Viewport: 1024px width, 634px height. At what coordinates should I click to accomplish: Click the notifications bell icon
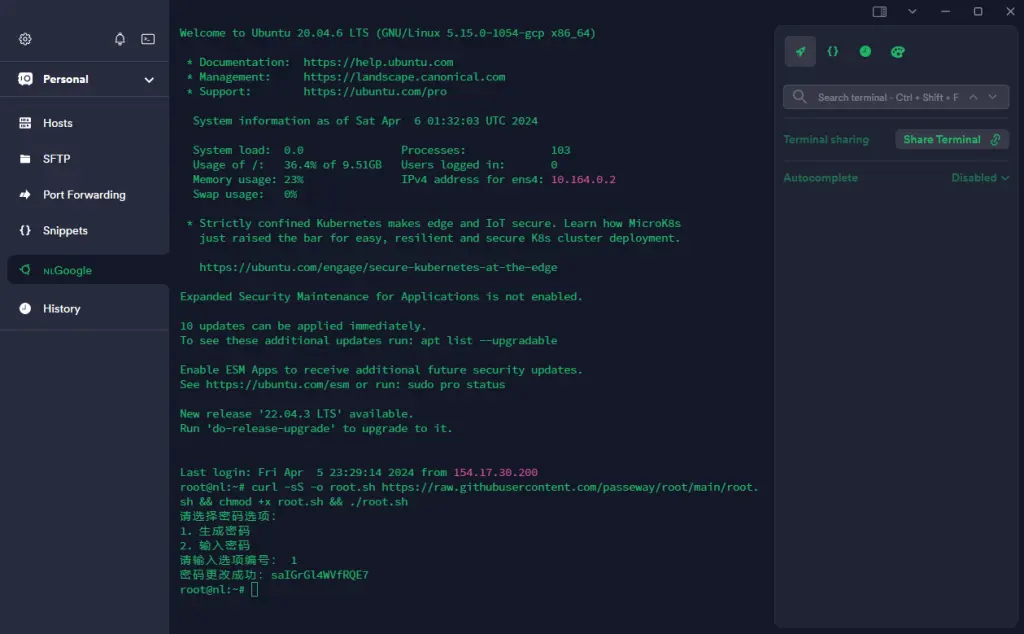(120, 39)
